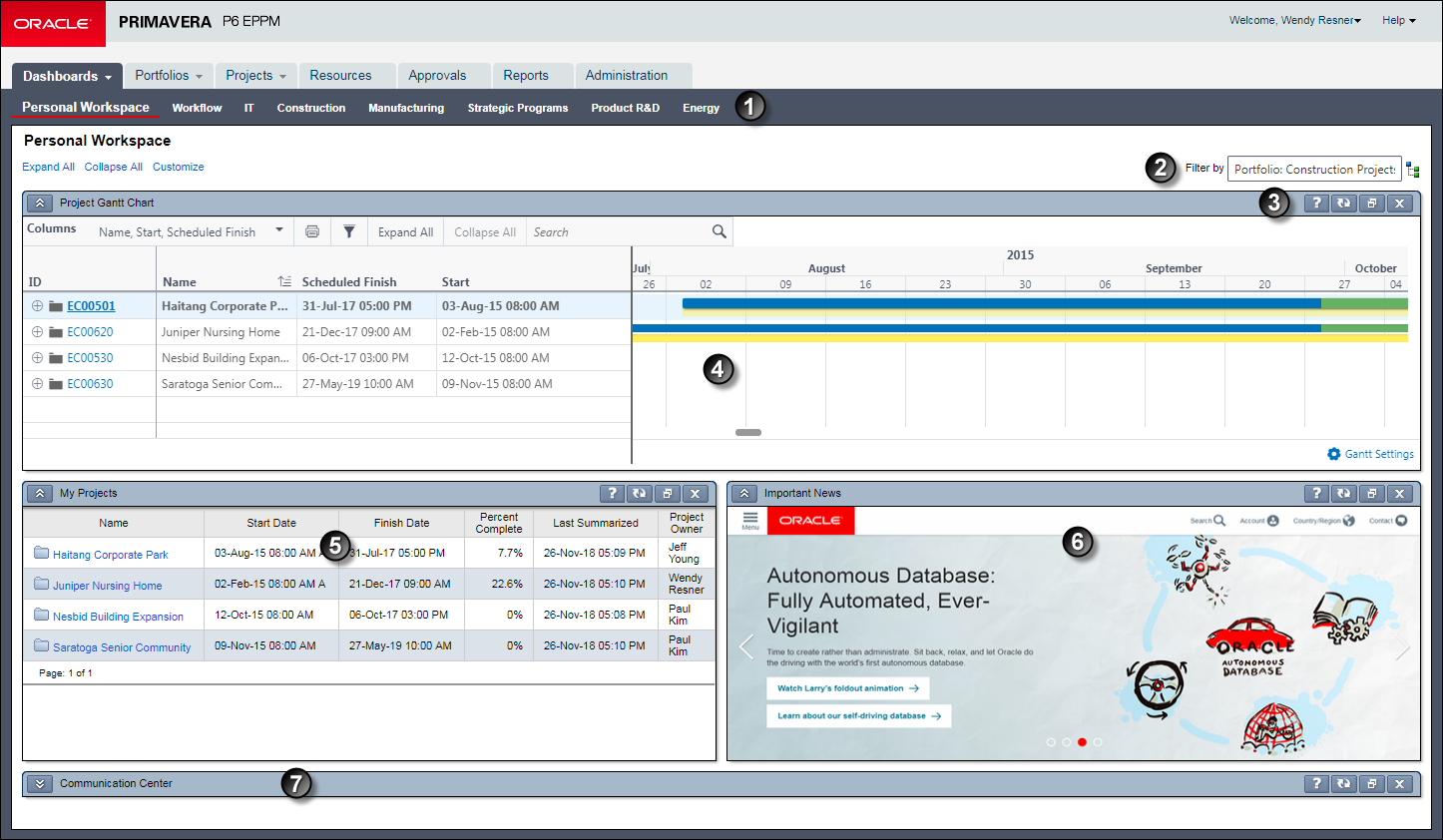1443x840 pixels.
Task: Click Expand All button in Gantt toolbar
Action: click(x=405, y=232)
